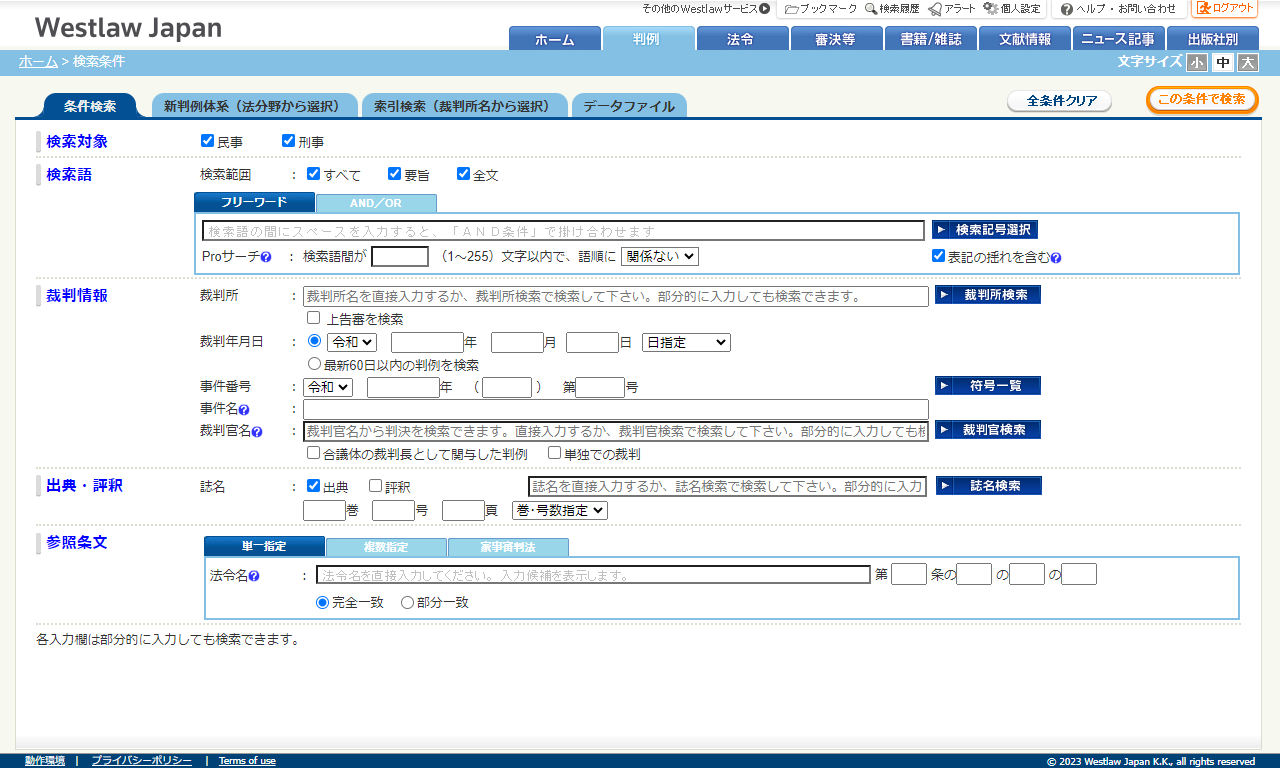The width and height of the screenshot is (1280, 768).
Task: Toggle 表記の揺れを含む checkbox
Action: [938, 255]
